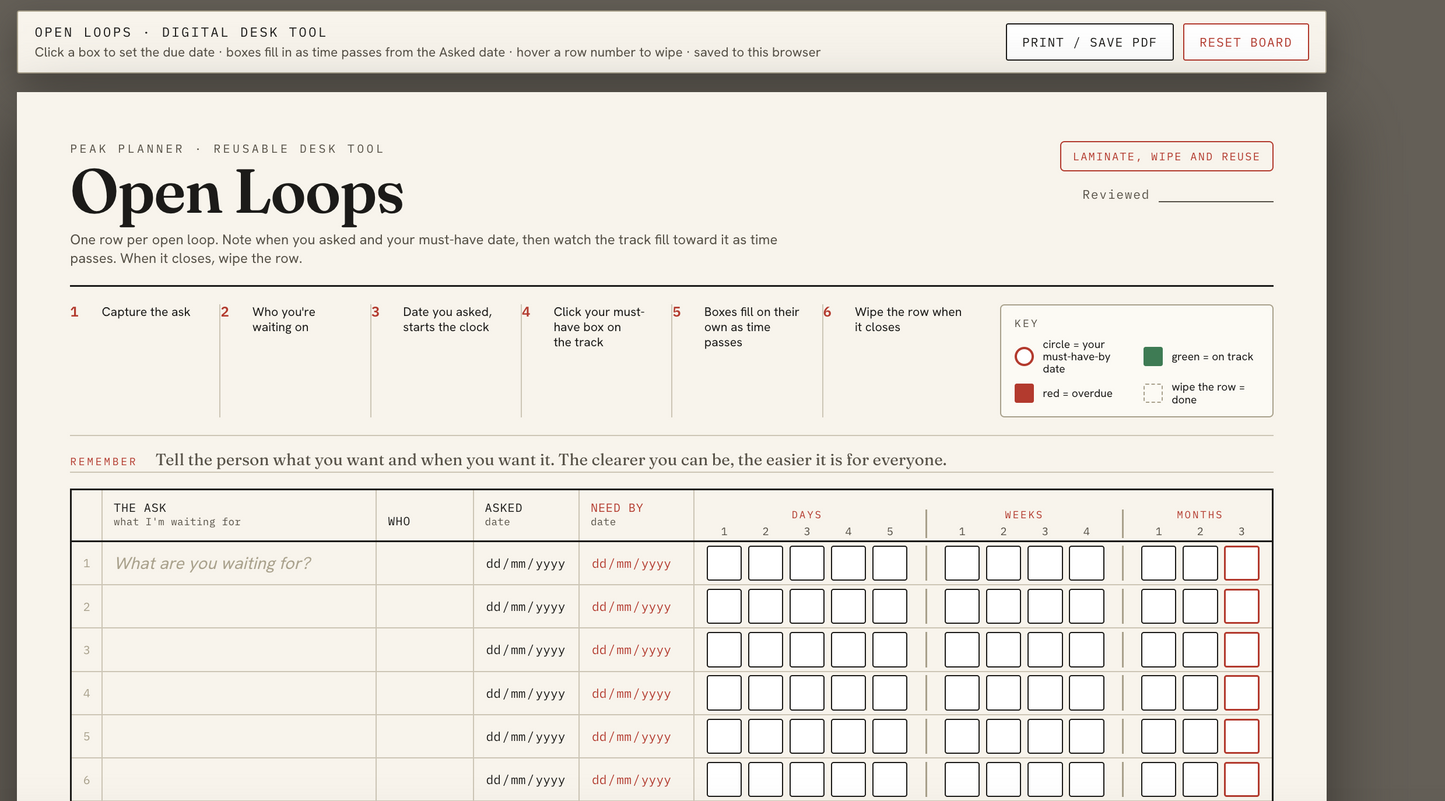Set the Asked date in row 2
Screen dimensions: 1445x801
(526, 606)
